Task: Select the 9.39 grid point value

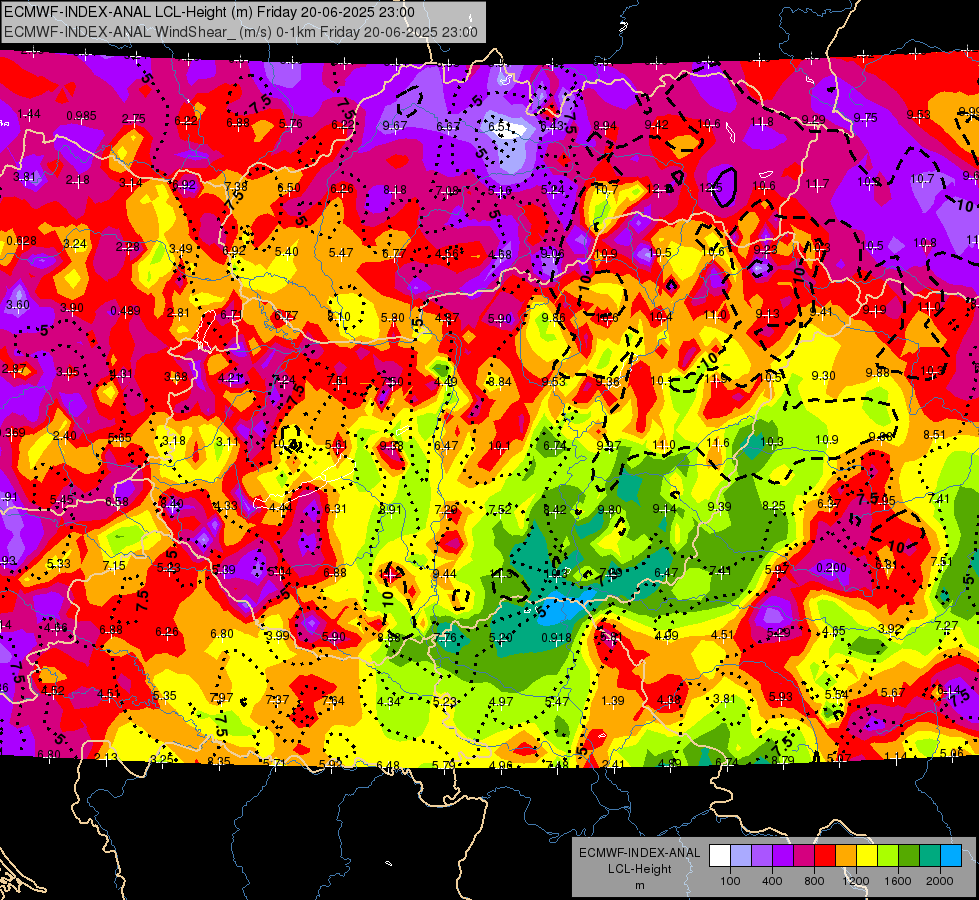Action: pyautogui.click(x=719, y=506)
